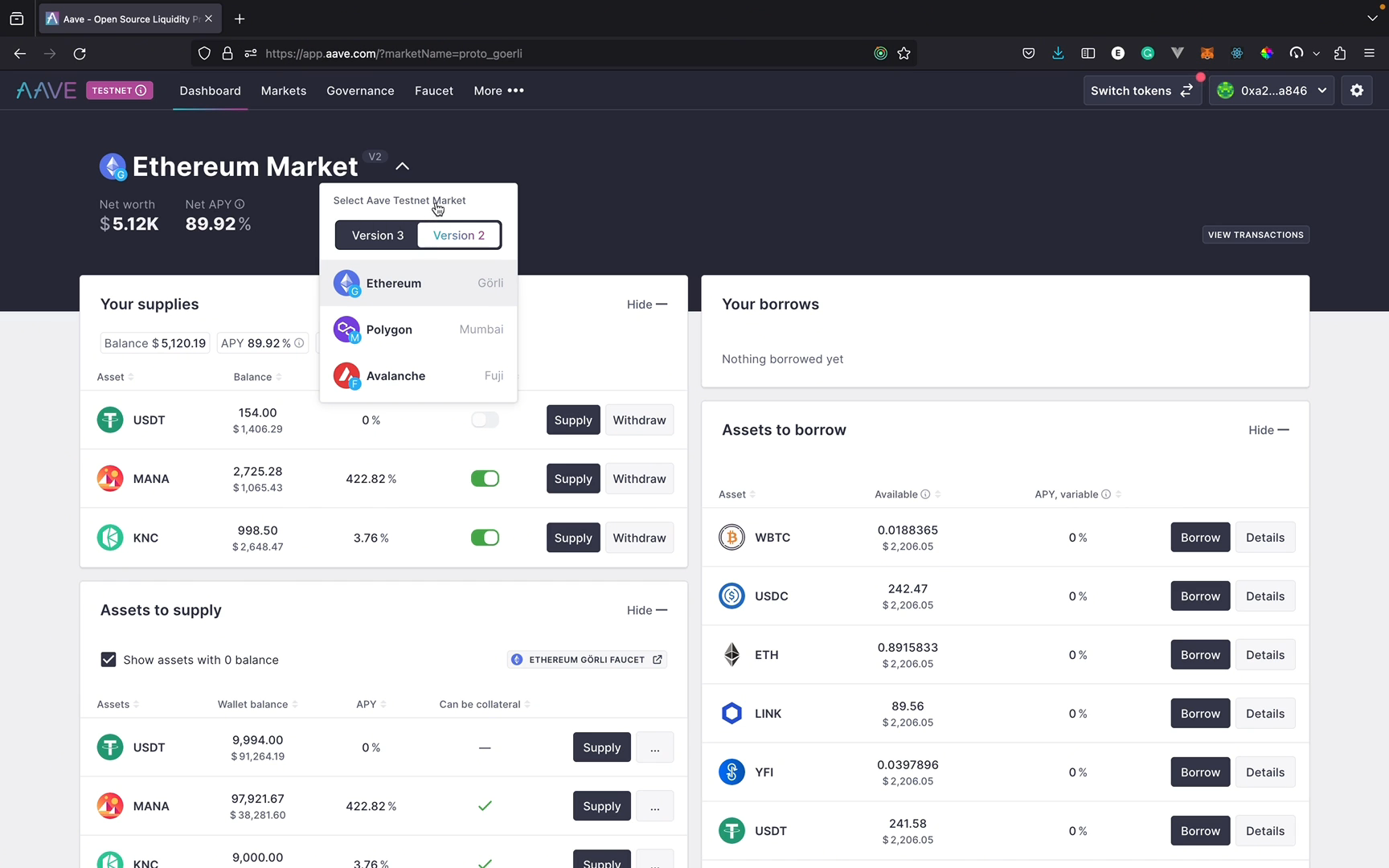Viewport: 1389px width, 868px height.
Task: Reload the browser page
Action: 80,54
